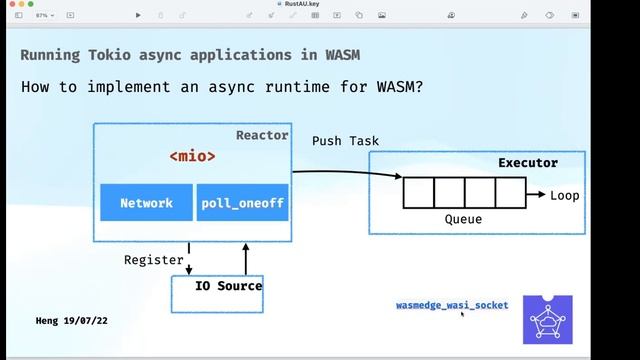Select the "Executor" label

tap(528, 163)
